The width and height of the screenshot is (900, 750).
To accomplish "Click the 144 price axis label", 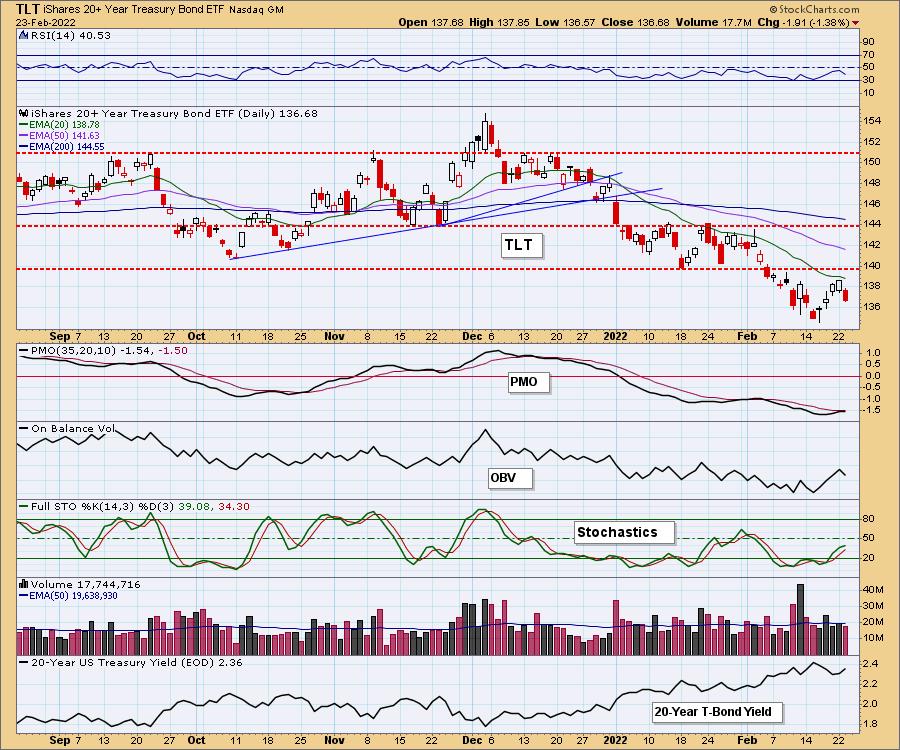I will (x=872, y=224).
